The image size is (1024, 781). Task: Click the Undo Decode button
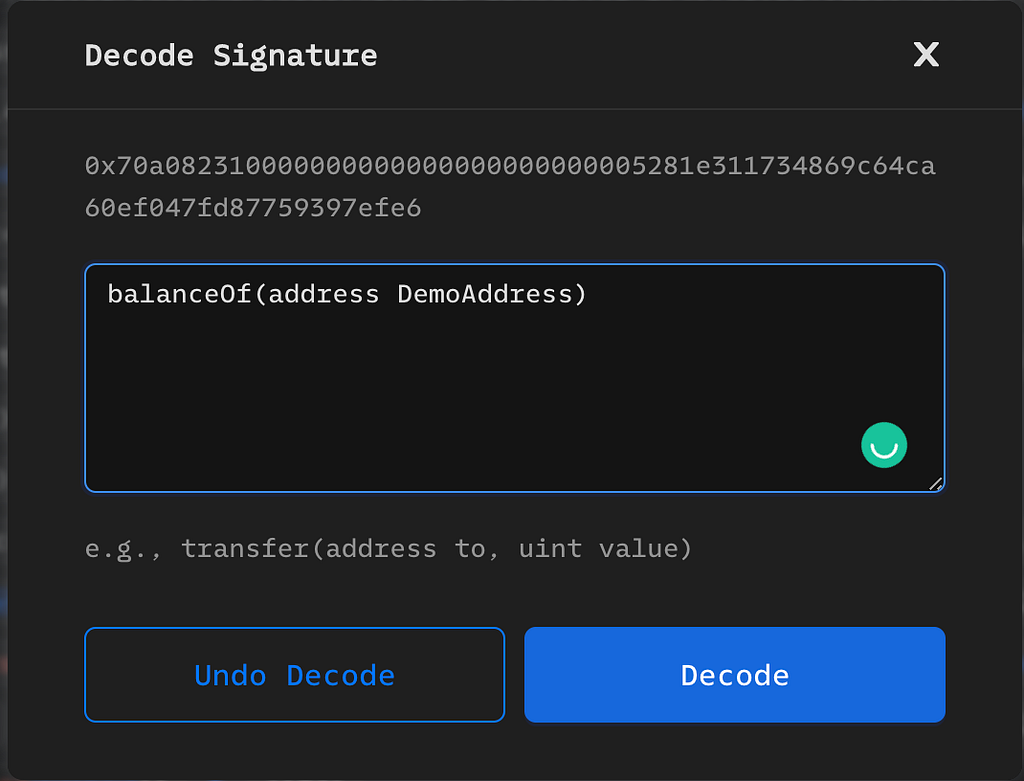pos(294,675)
